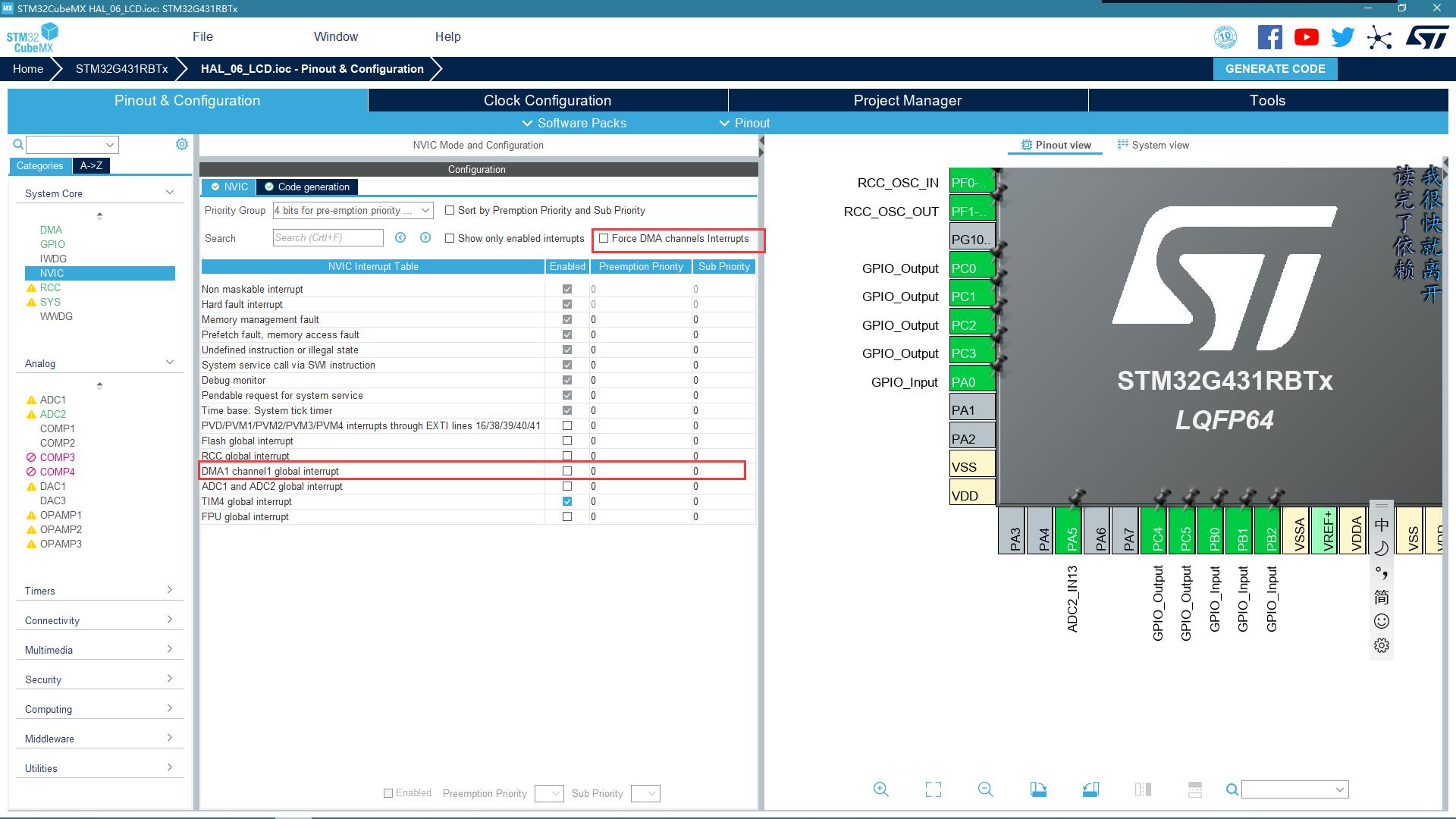Enable the RCC global interrupt checkbox
This screenshot has height=819, width=1456.
tap(567, 456)
